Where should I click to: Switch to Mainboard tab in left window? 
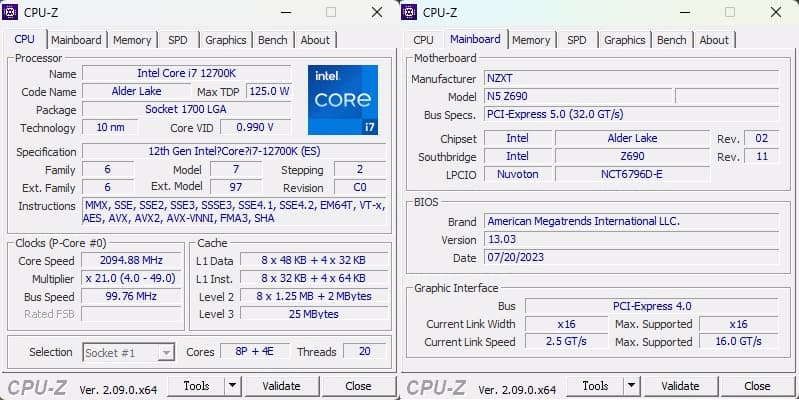tap(76, 40)
